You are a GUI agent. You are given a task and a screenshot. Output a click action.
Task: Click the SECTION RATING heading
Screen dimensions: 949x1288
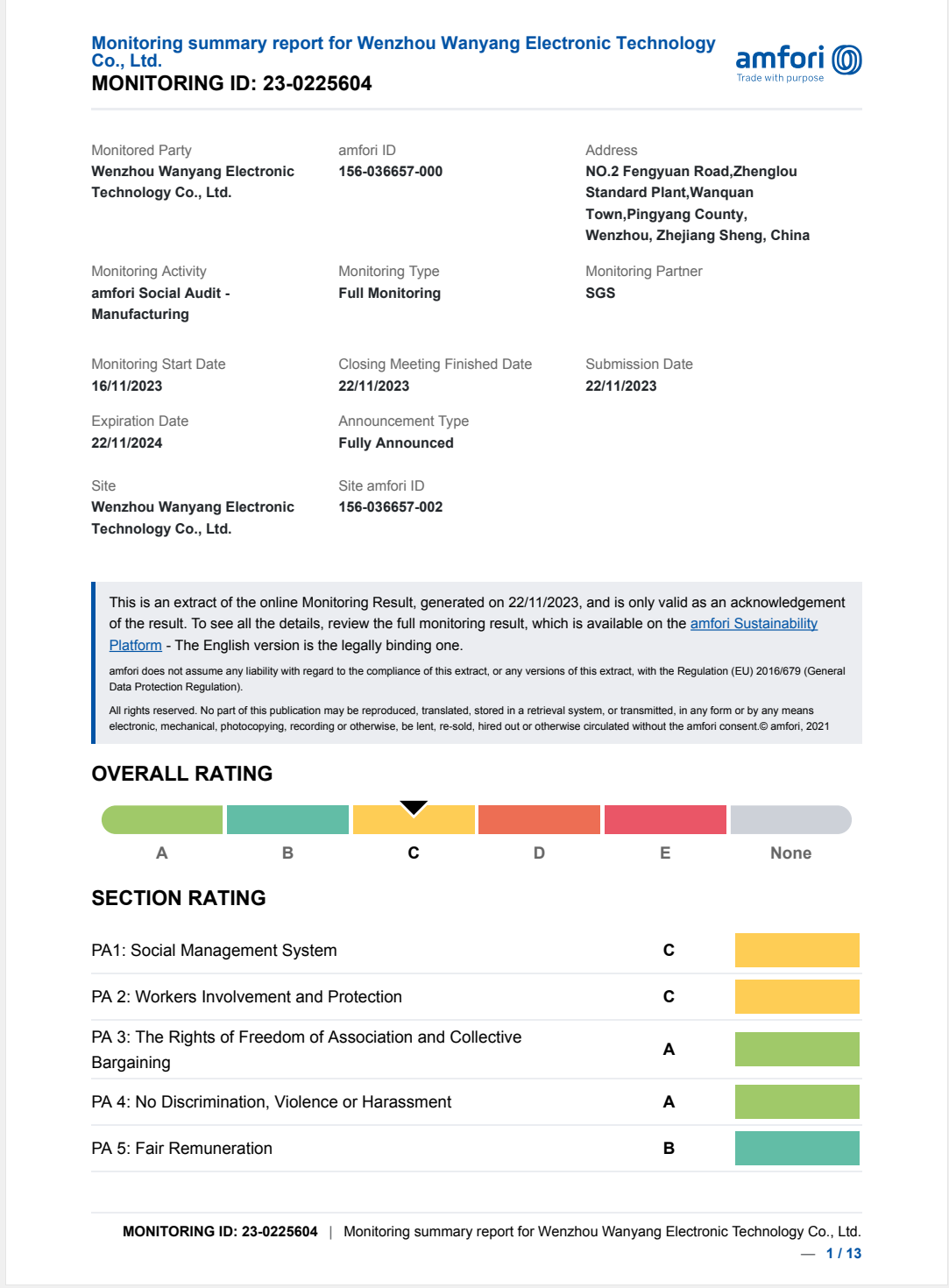point(179,898)
